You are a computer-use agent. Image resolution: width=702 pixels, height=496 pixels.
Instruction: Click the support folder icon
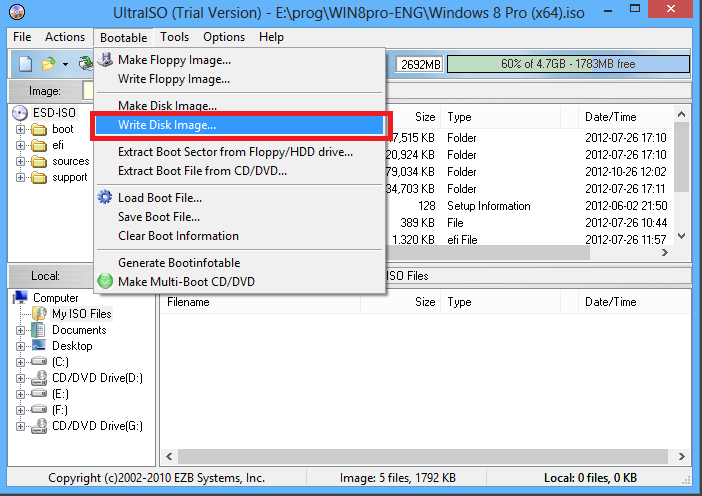point(39,178)
